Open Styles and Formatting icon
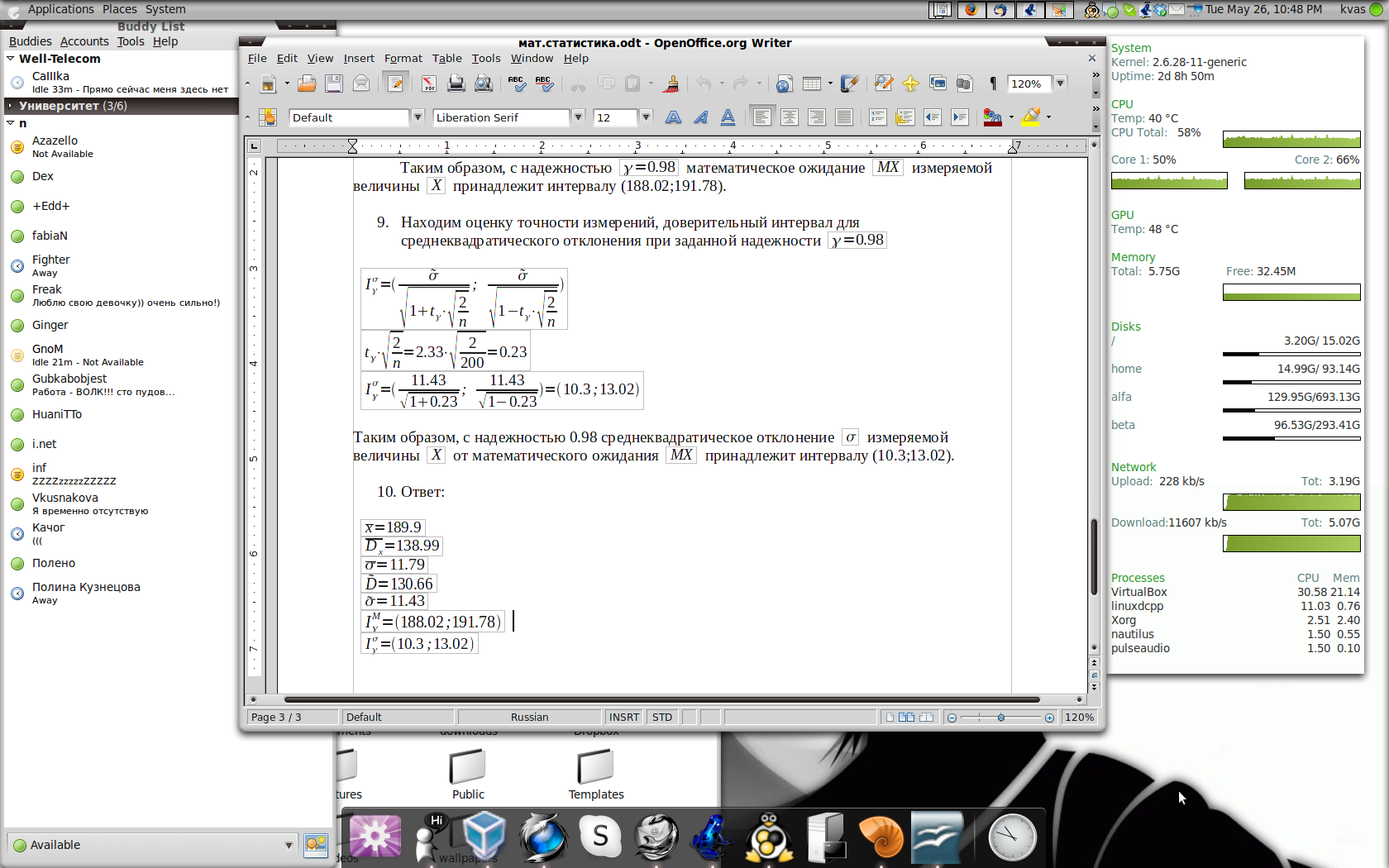 pyautogui.click(x=267, y=117)
